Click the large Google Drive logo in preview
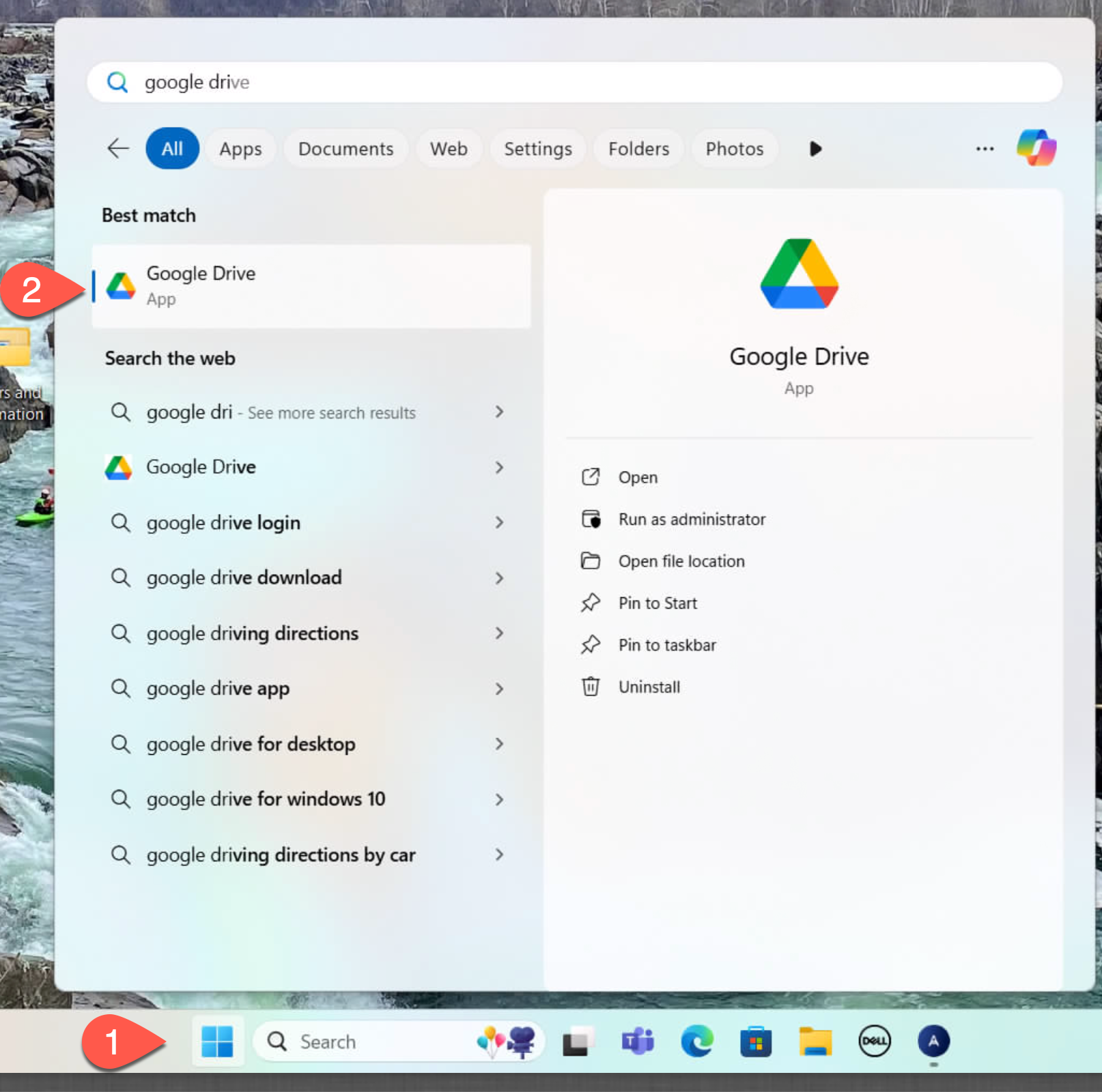Screen dimensions: 1102x1092 799,274
